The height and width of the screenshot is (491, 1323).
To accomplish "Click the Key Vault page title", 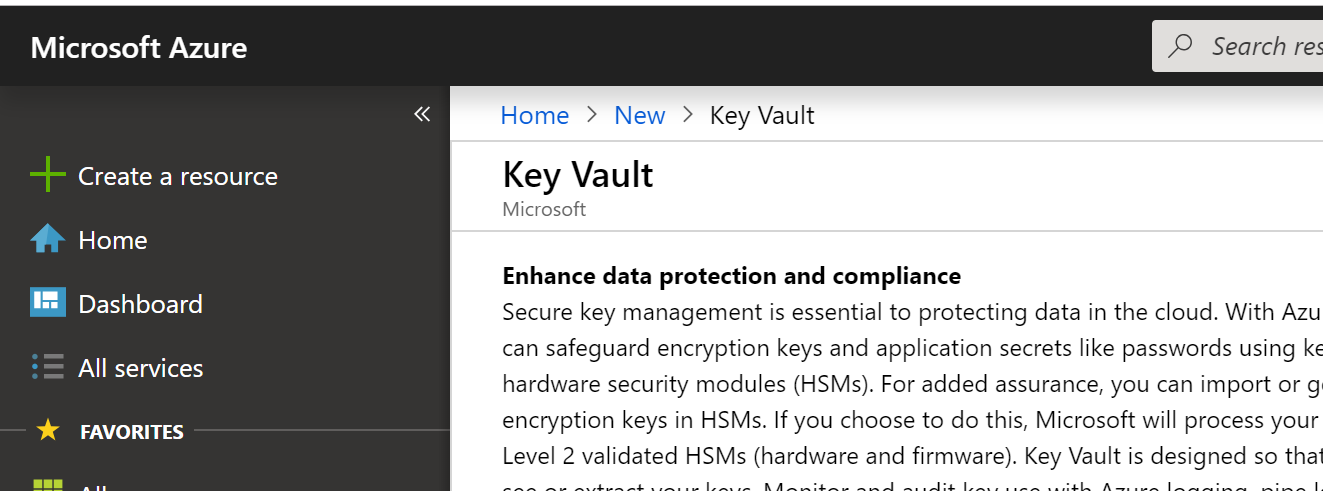I will pyautogui.click(x=578, y=174).
